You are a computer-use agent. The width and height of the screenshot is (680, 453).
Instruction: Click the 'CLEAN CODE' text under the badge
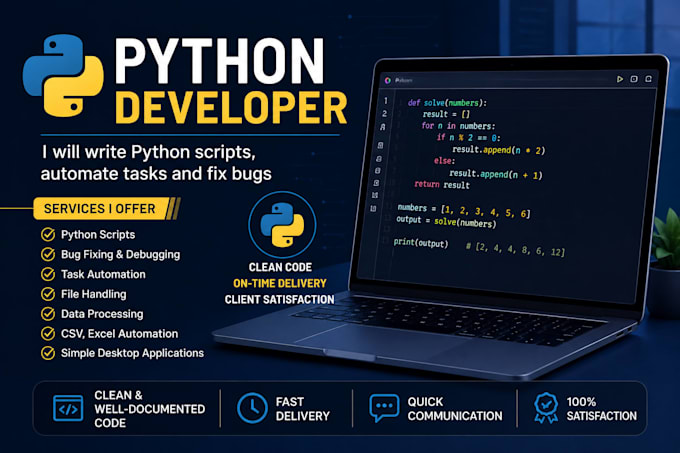coord(280,267)
